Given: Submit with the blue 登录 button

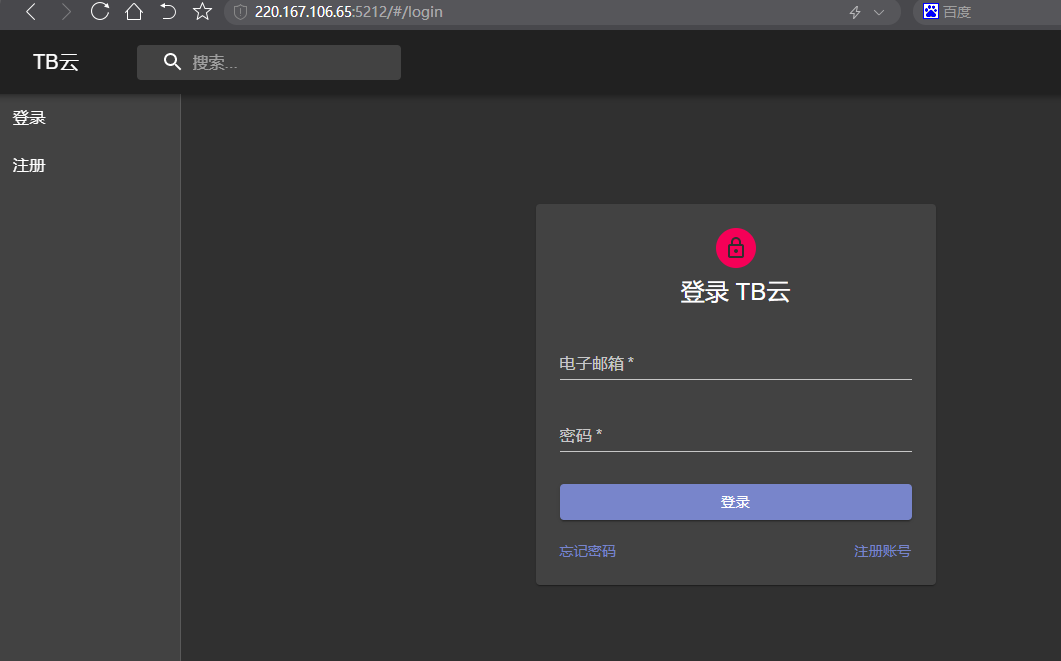Looking at the screenshot, I should pos(736,502).
